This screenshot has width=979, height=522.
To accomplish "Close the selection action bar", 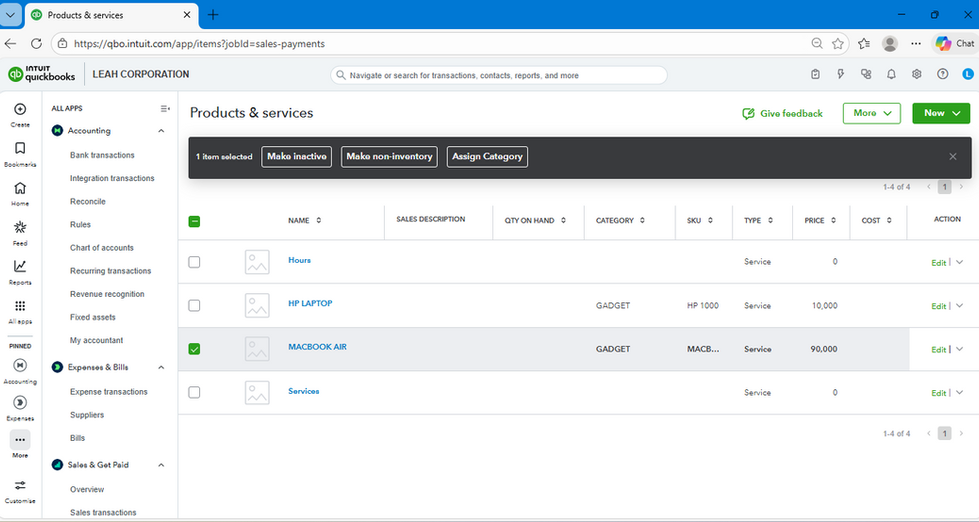I will 953,157.
